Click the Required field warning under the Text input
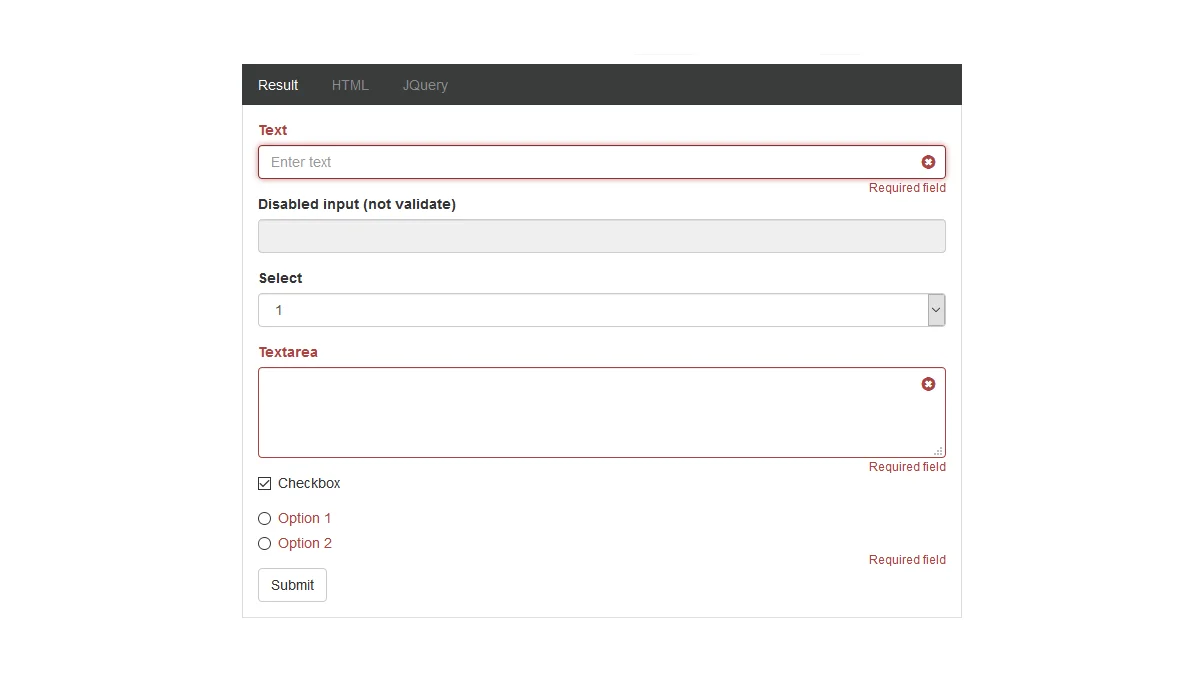Screen dimensions: 1200x680 [907, 187]
